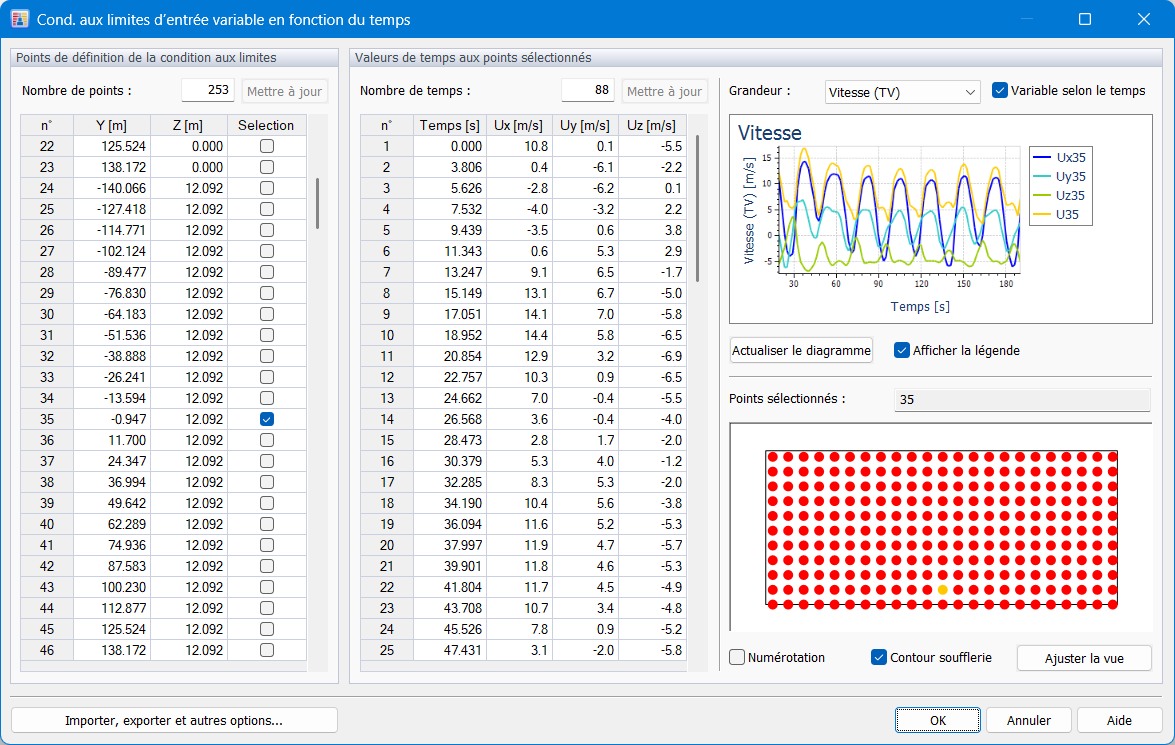Click the Points sélectionnés field showing 35

[x=1022, y=399]
